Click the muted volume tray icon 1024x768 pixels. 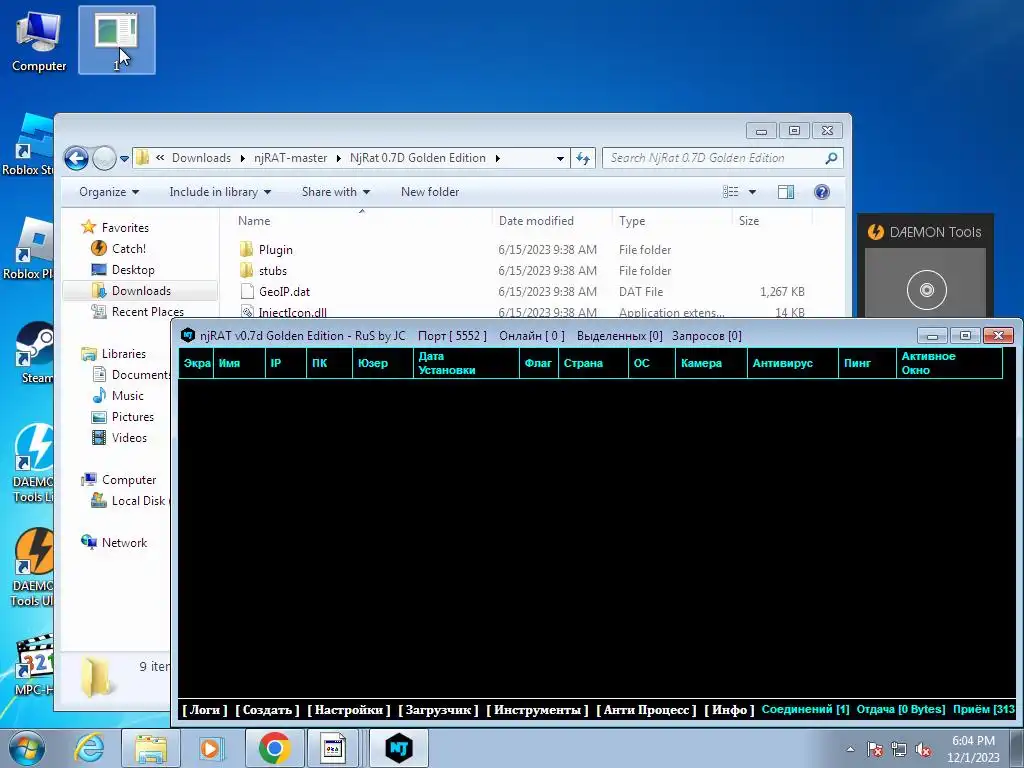click(x=923, y=749)
